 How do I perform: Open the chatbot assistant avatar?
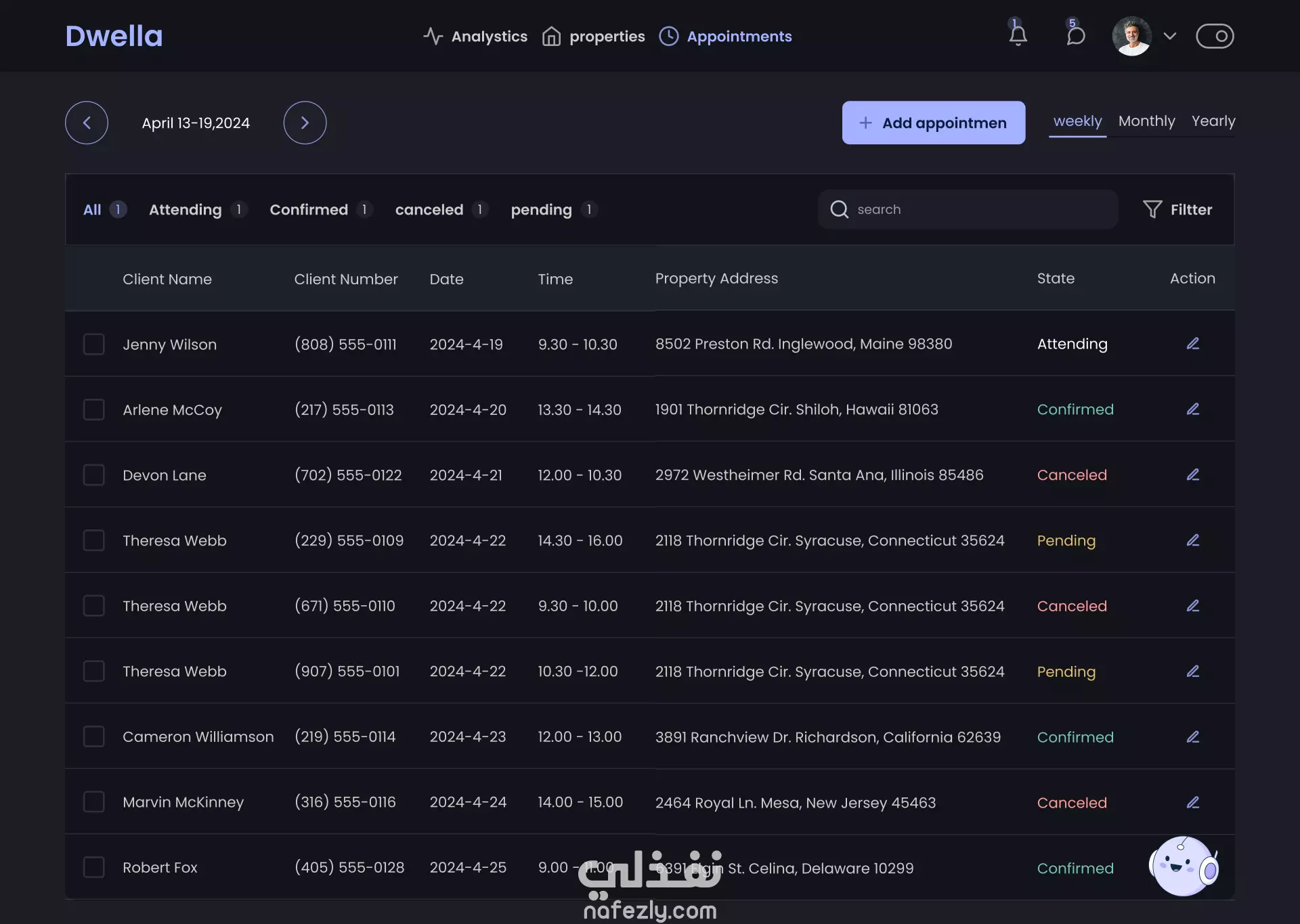point(1183,866)
